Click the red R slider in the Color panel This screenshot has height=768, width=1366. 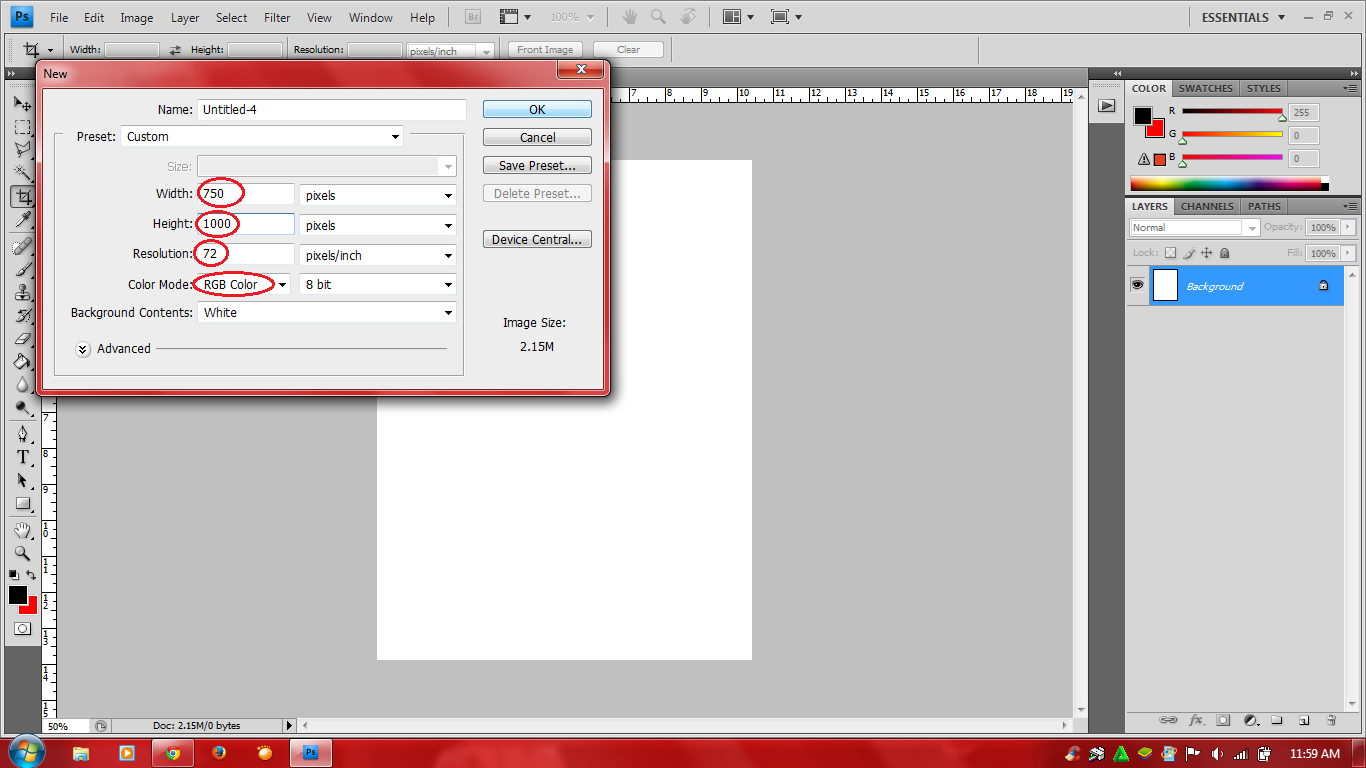(x=1232, y=112)
